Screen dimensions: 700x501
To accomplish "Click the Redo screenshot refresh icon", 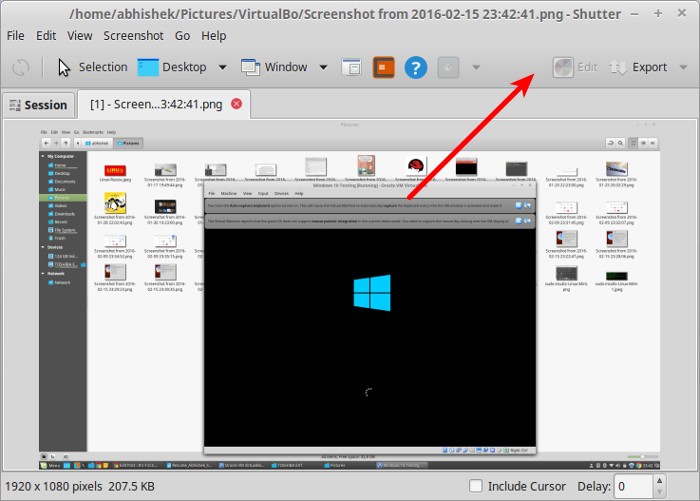I will coord(21,67).
